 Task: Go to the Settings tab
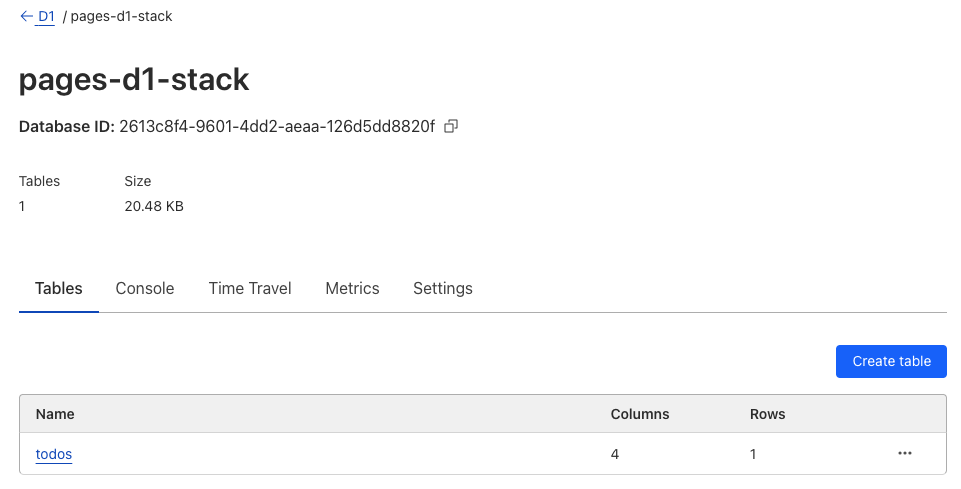tap(442, 288)
